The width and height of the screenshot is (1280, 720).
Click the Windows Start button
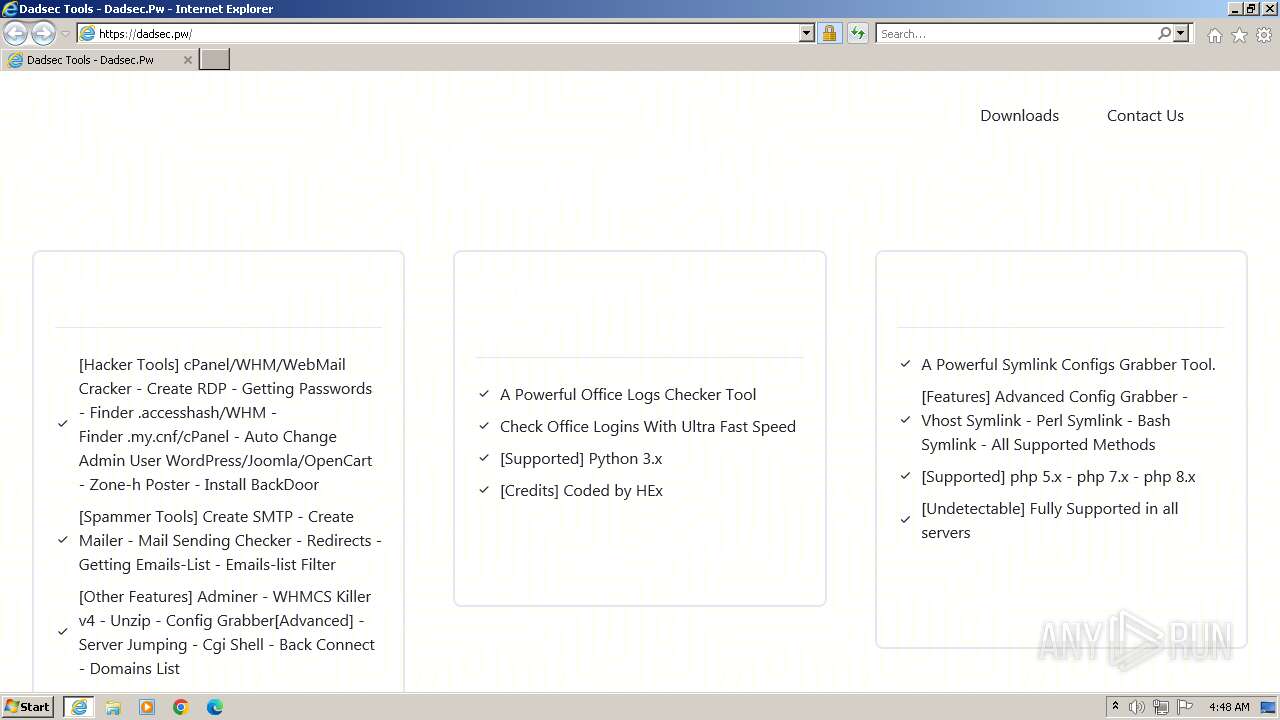tap(28, 707)
